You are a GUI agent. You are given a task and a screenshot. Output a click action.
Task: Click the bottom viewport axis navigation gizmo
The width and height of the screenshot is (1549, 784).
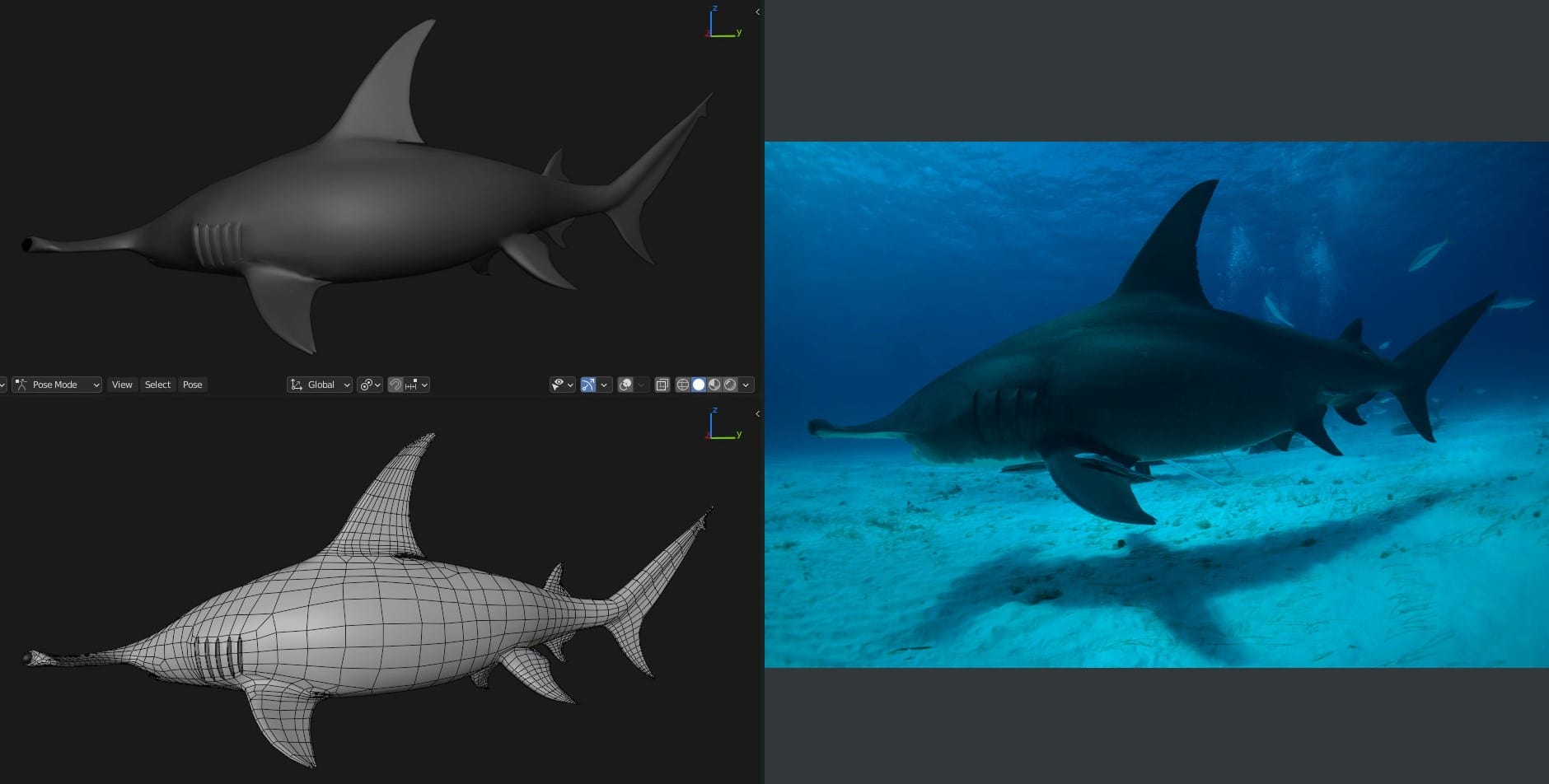723,425
